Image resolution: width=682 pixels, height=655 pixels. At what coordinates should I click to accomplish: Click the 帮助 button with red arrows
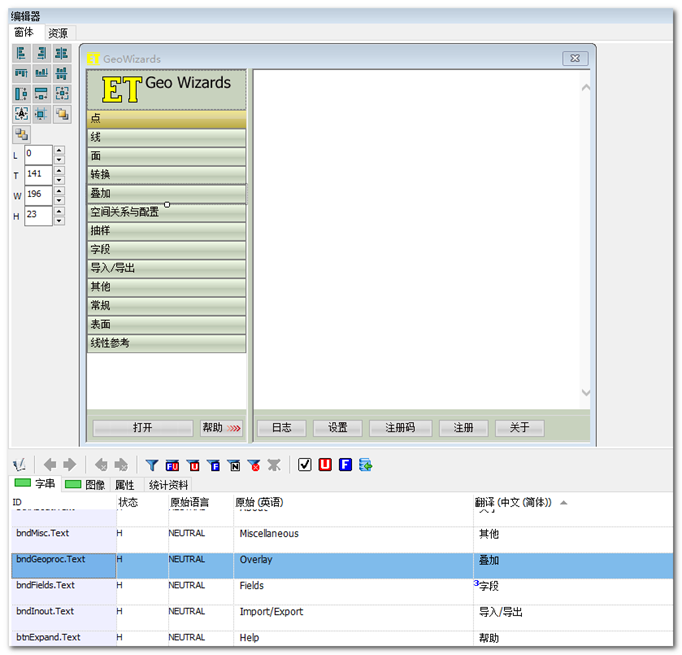click(x=221, y=428)
